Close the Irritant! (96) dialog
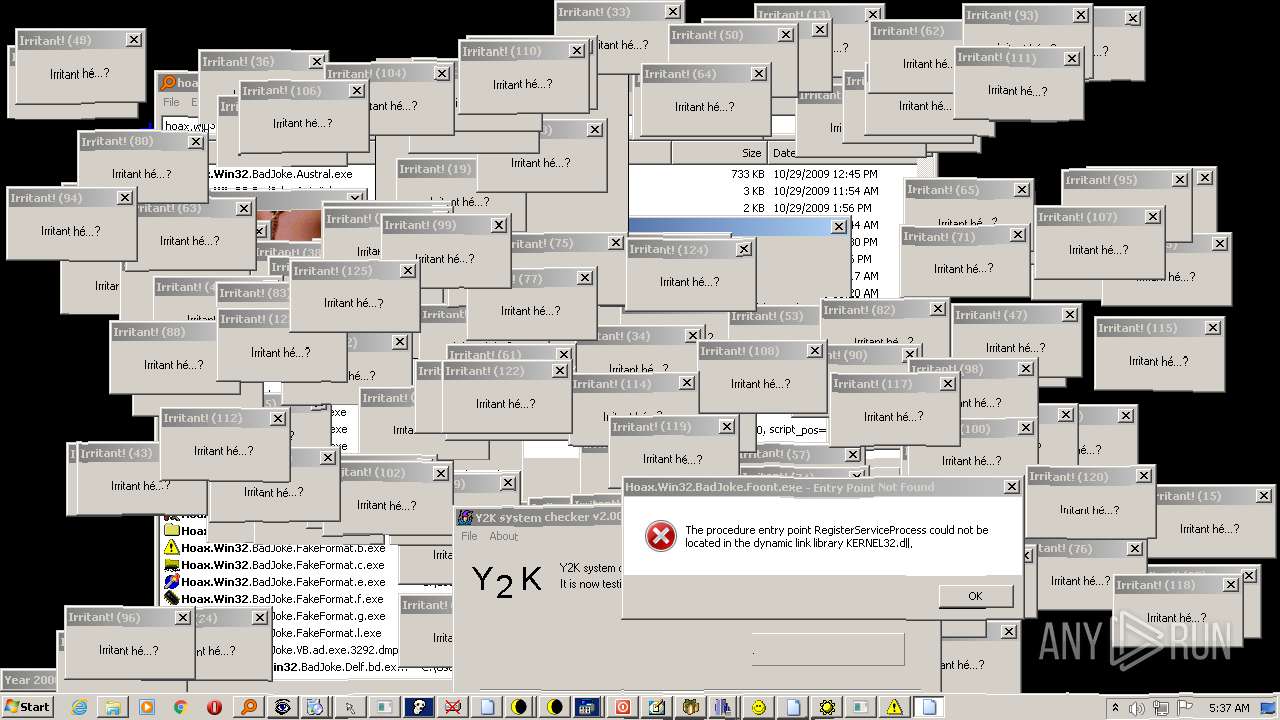 (x=182, y=618)
